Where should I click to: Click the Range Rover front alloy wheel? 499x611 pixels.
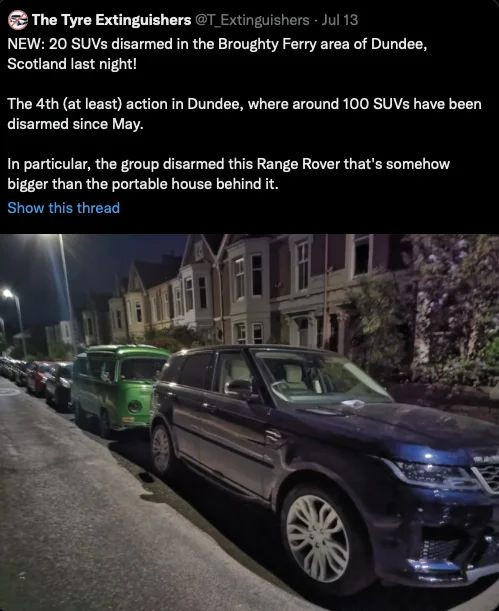(x=319, y=538)
